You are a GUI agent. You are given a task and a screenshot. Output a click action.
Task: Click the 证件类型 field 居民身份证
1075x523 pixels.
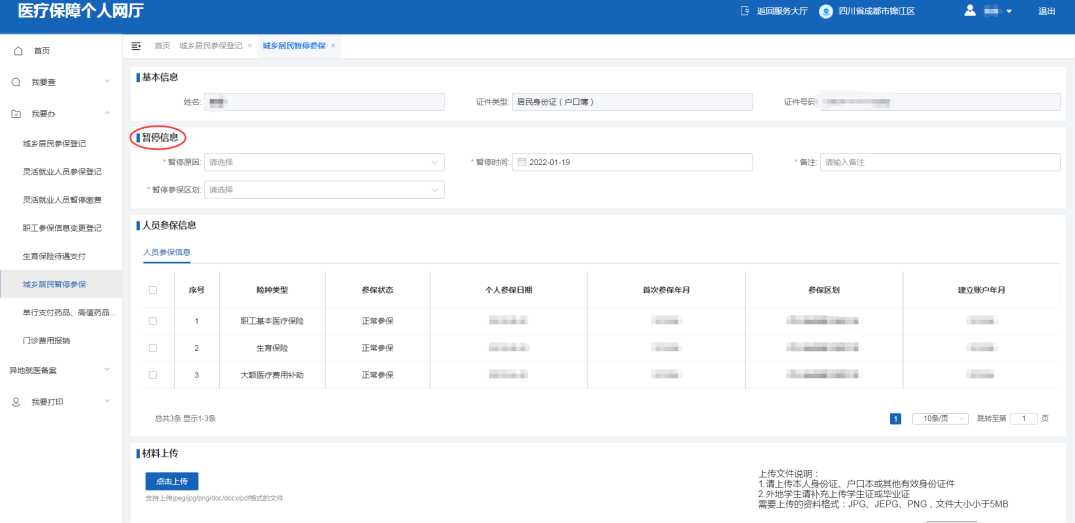[x=633, y=102]
